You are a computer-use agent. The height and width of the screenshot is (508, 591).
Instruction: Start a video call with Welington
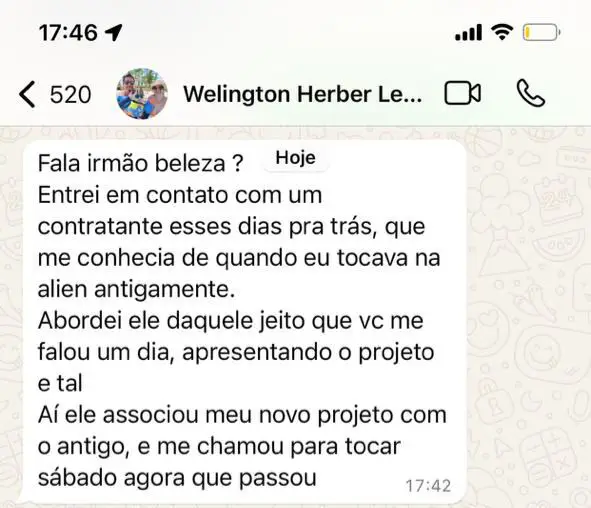[x=462, y=93]
